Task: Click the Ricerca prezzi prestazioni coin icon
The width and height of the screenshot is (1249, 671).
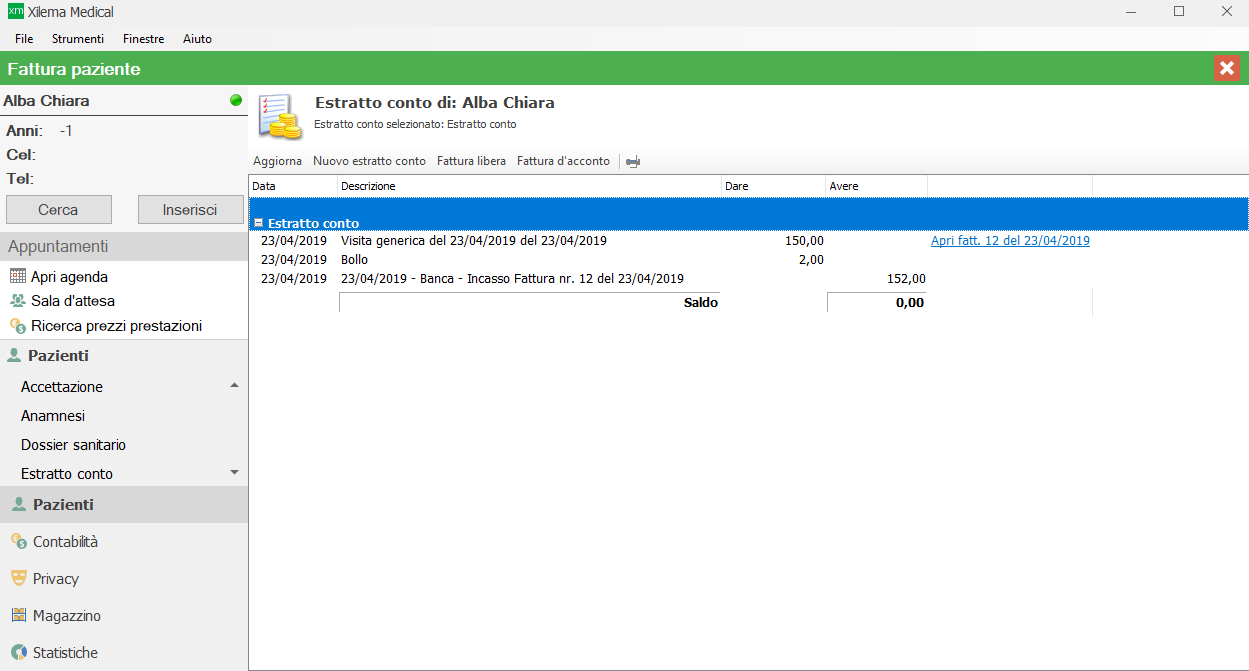Action: tap(18, 326)
